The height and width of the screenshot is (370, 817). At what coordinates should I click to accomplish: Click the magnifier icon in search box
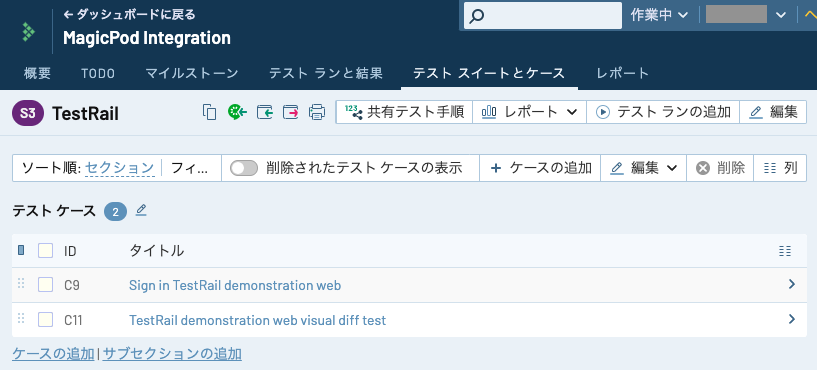pos(476,16)
